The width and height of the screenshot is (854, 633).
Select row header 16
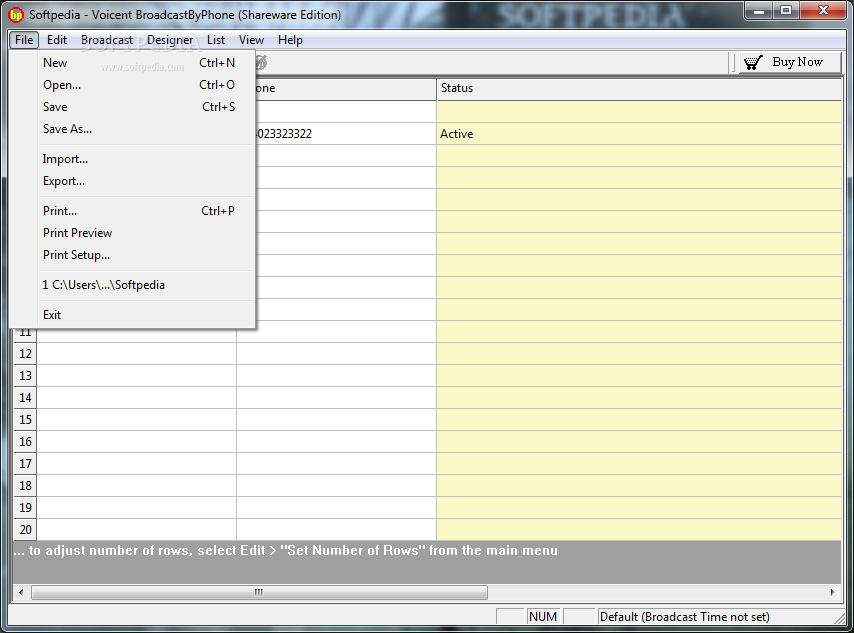25,441
